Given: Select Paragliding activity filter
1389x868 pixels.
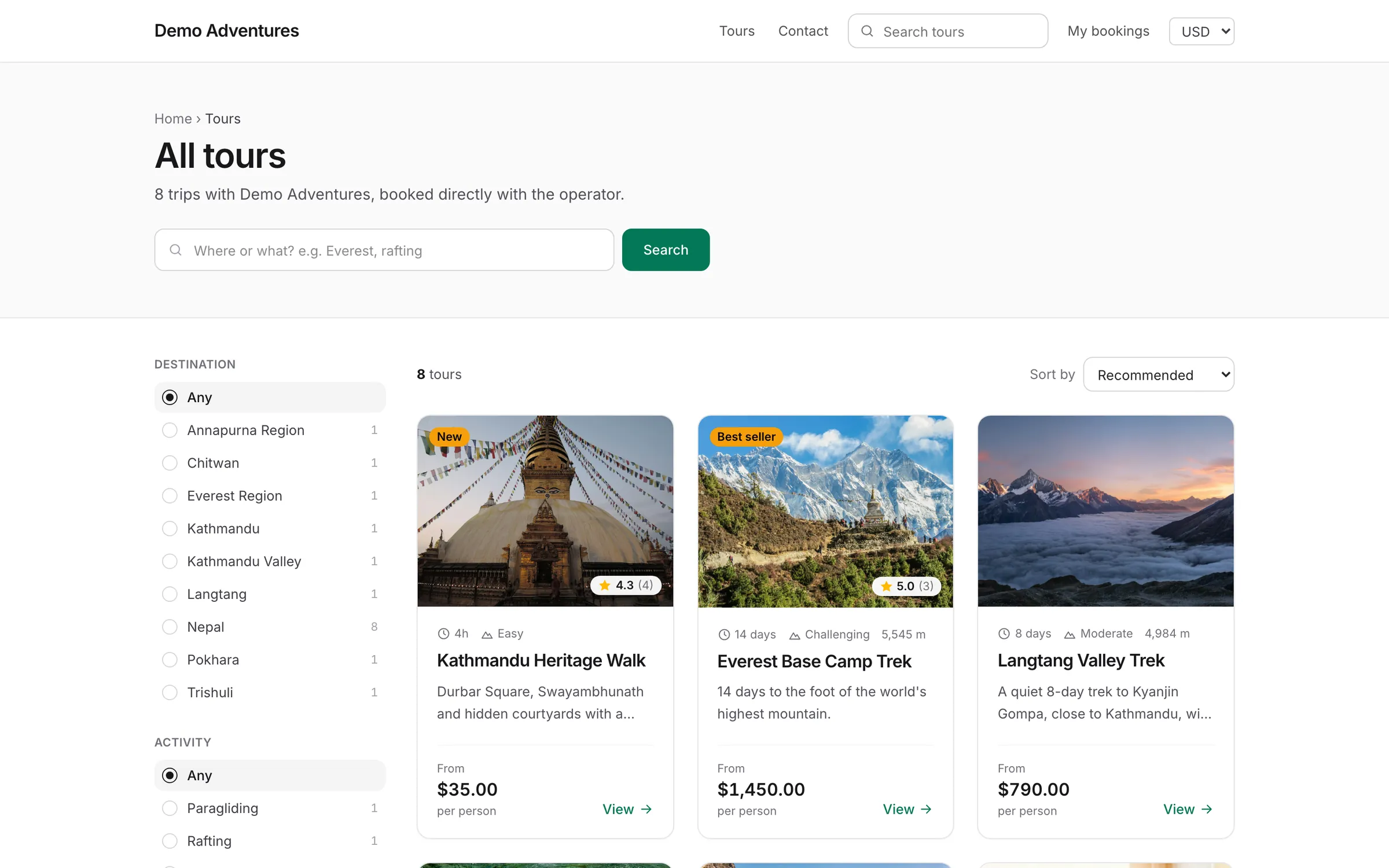Looking at the screenshot, I should tap(270, 808).
